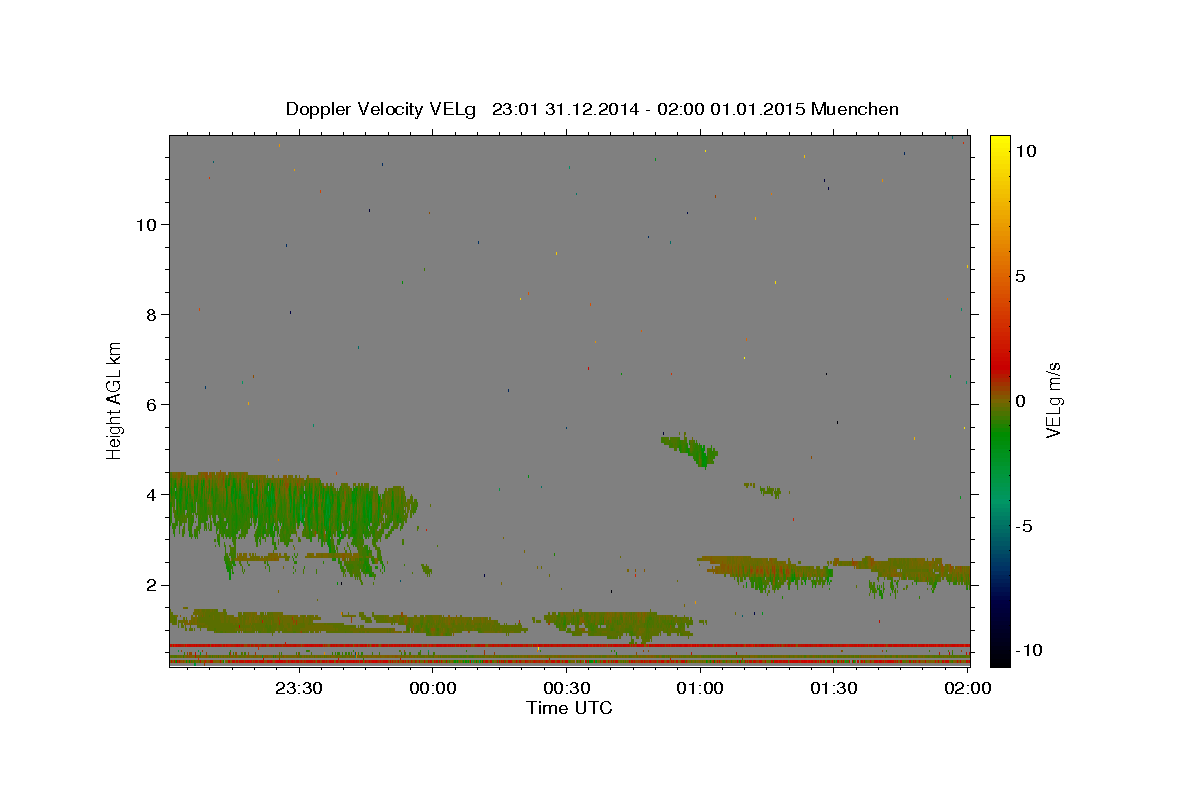Click the '00:30' time tick label
This screenshot has height=800, width=1200.
[566, 688]
